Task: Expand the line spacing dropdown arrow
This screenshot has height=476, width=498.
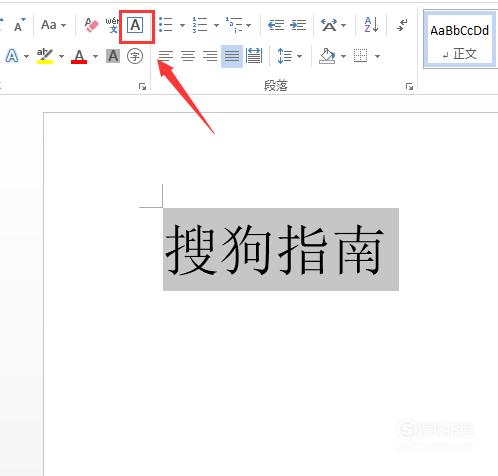Action: point(299,56)
